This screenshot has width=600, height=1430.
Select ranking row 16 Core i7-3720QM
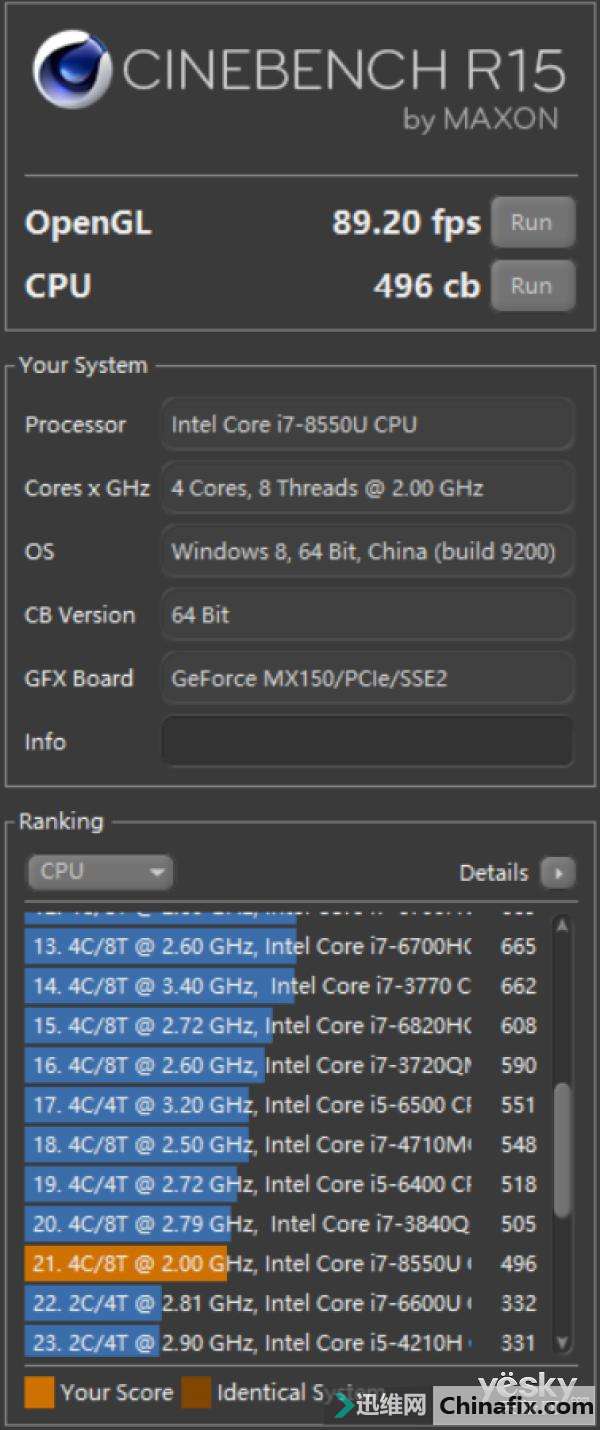tap(286, 1065)
